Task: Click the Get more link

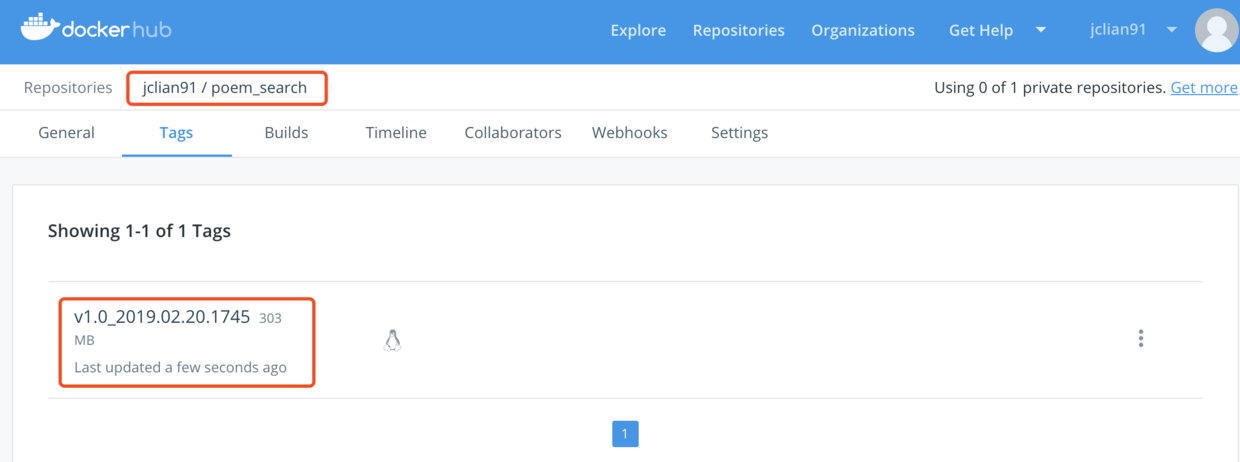Action: click(1204, 87)
